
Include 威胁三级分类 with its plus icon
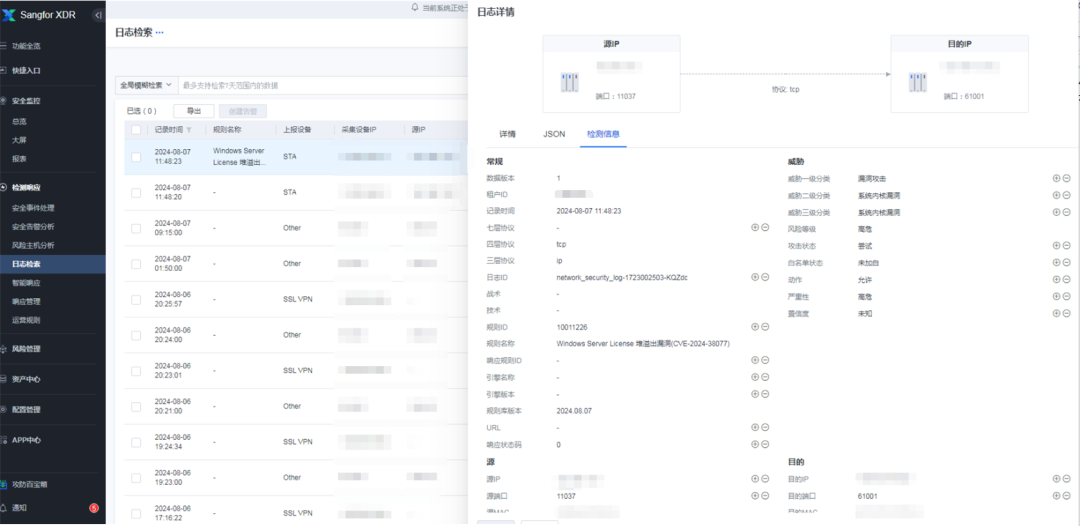click(1057, 212)
